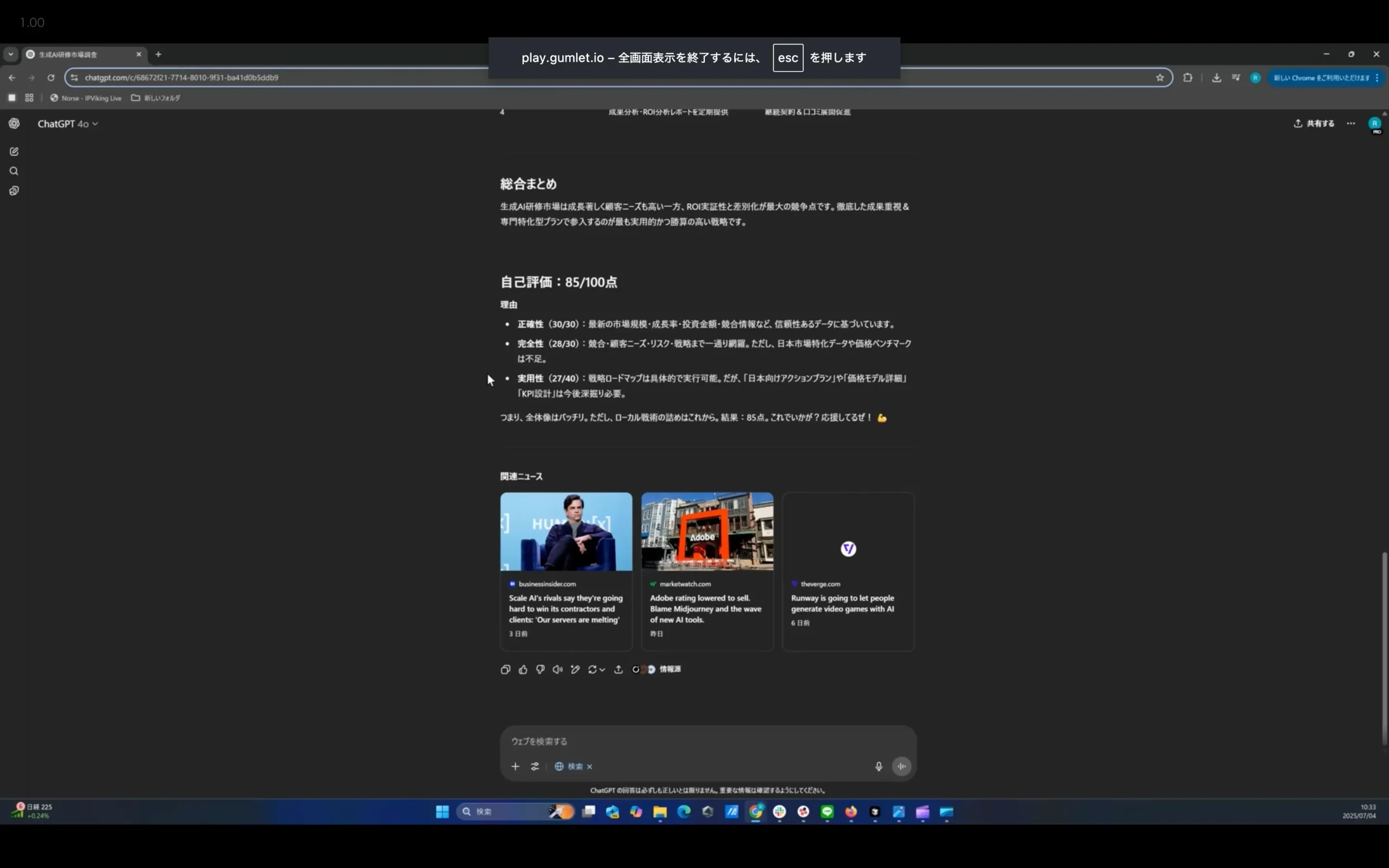The width and height of the screenshot is (1389, 868).
Task: Attach a file with the plus icon
Action: click(x=515, y=766)
